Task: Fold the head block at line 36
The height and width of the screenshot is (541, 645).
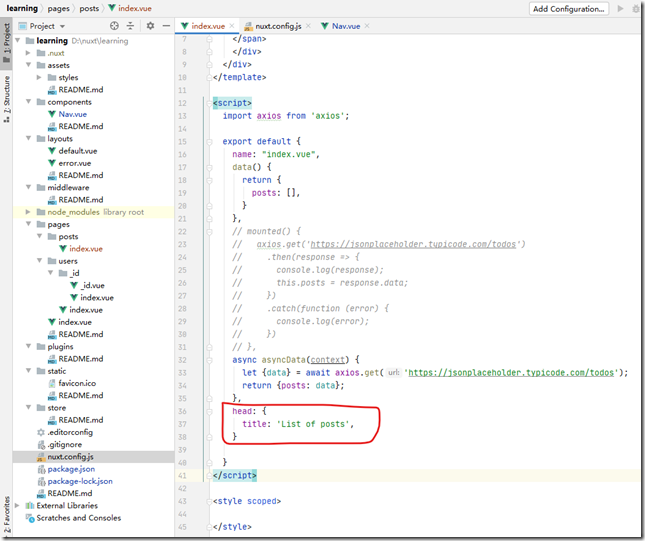Action: [x=209, y=411]
